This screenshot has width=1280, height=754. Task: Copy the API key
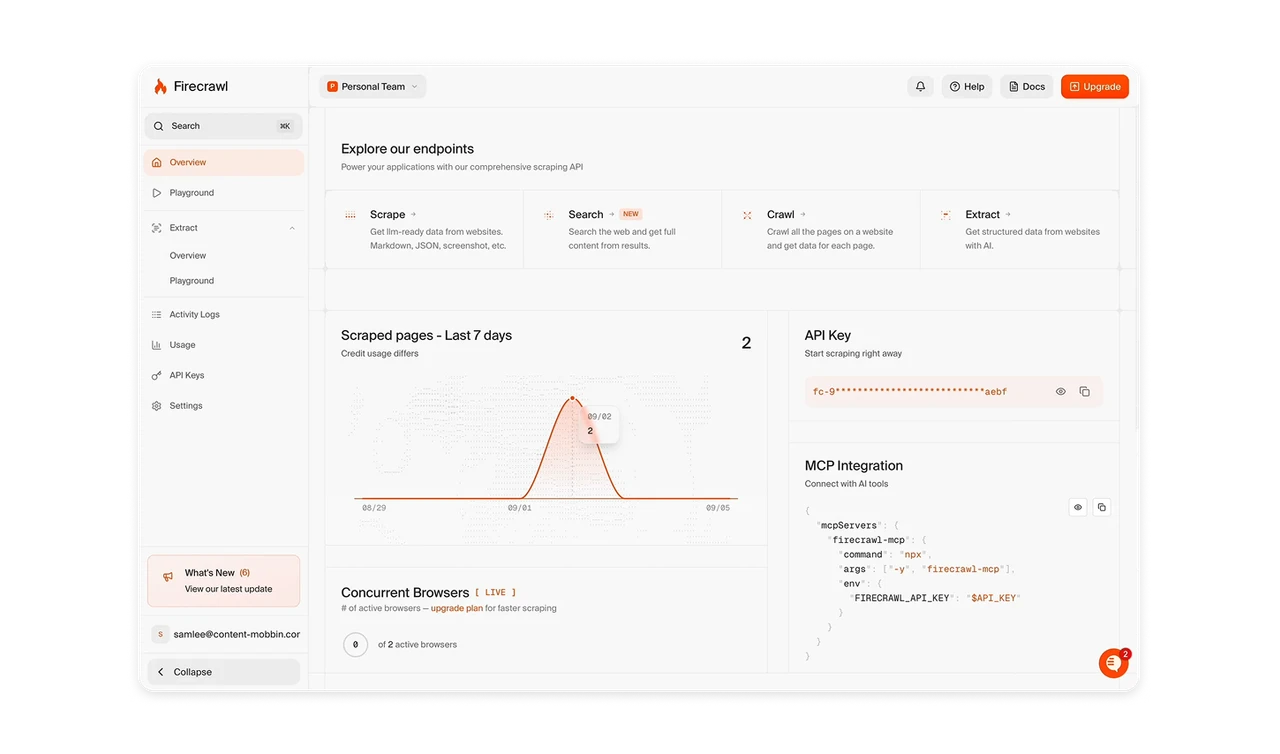click(x=1084, y=392)
